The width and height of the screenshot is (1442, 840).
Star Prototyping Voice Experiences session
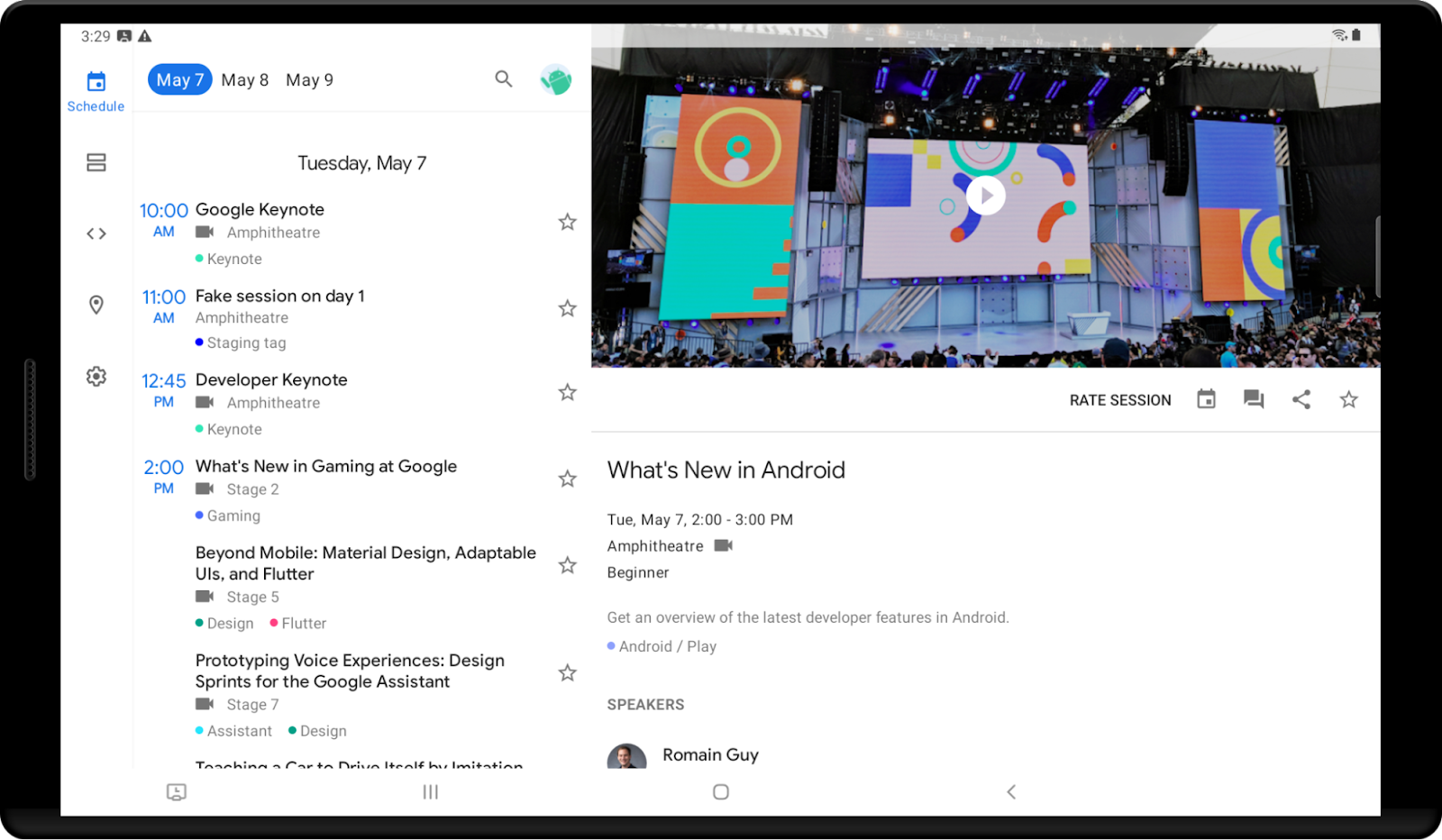coord(567,672)
